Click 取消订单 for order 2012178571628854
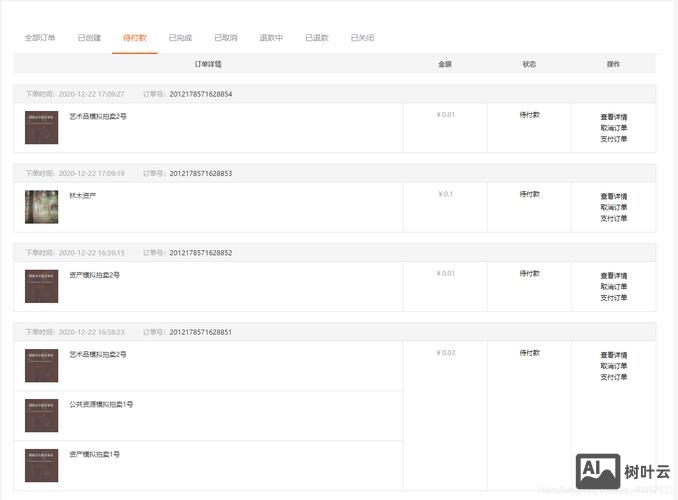Image resolution: width=678 pixels, height=500 pixels. 614,128
